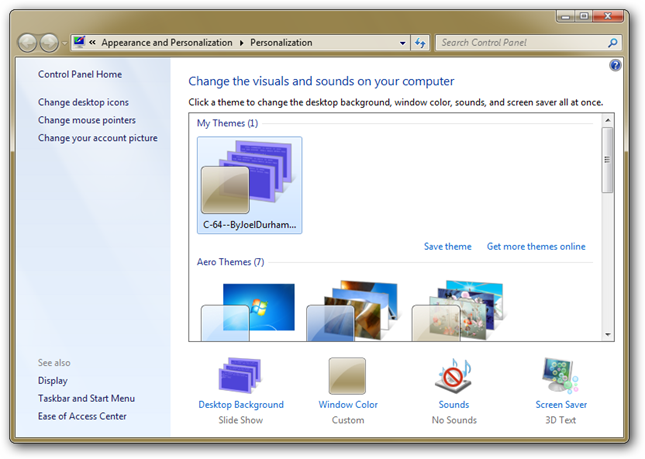Select the C-64--ByJoelDurham theme thumbnail
Screen dimensions: 645x459
tap(249, 185)
